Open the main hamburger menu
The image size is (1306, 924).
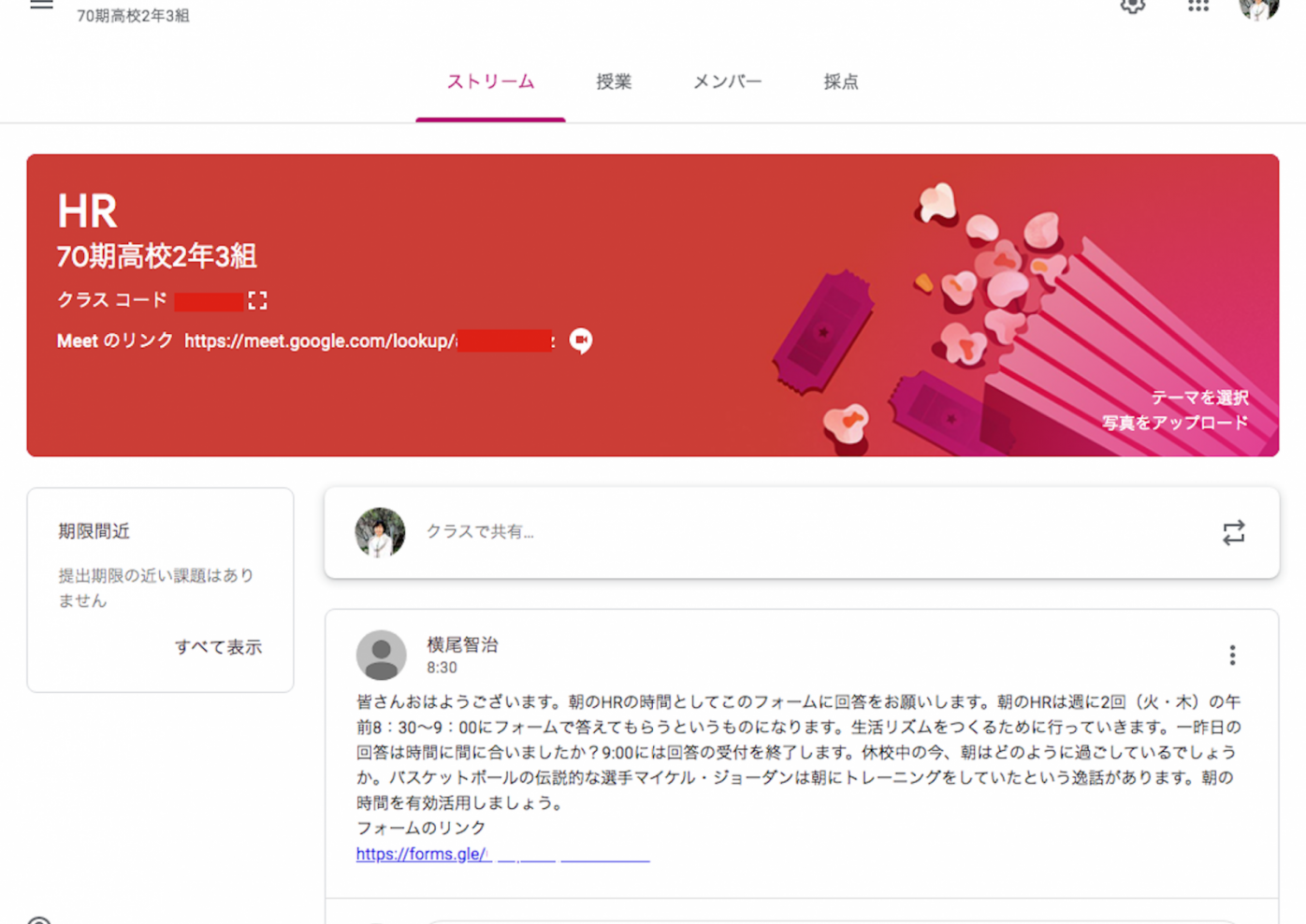coord(41,6)
